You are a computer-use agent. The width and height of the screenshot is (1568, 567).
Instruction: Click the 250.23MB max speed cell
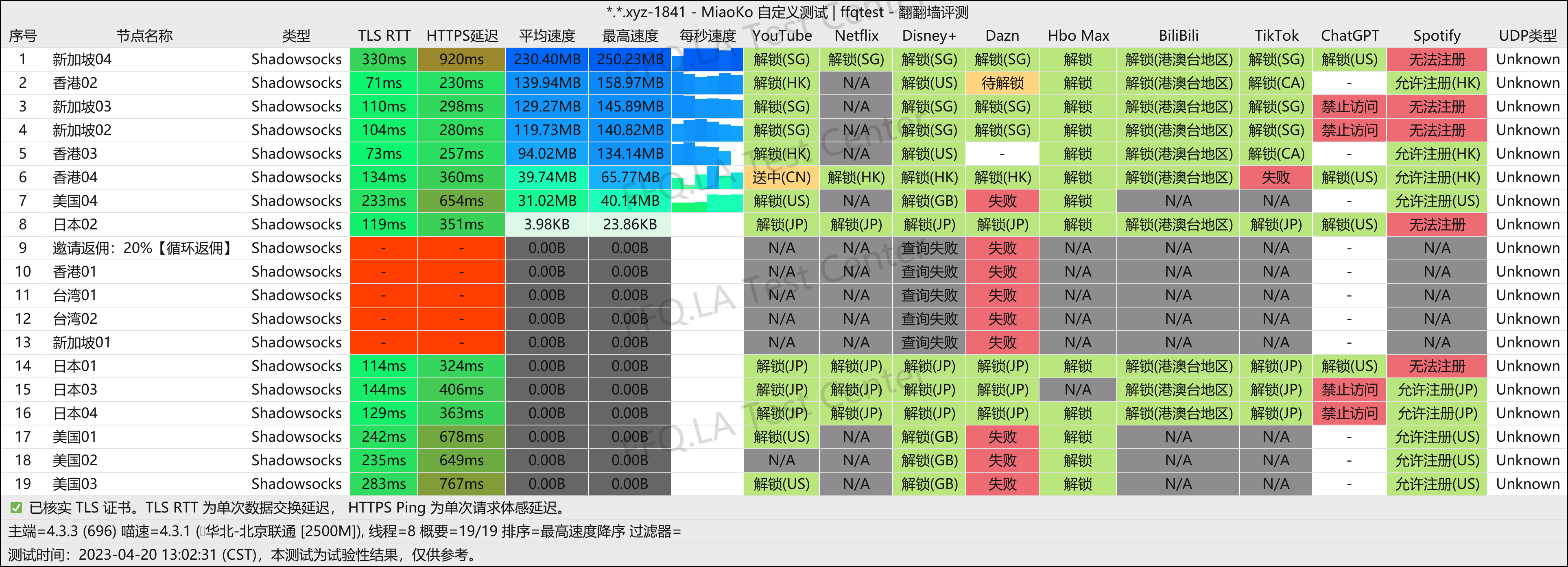point(629,60)
